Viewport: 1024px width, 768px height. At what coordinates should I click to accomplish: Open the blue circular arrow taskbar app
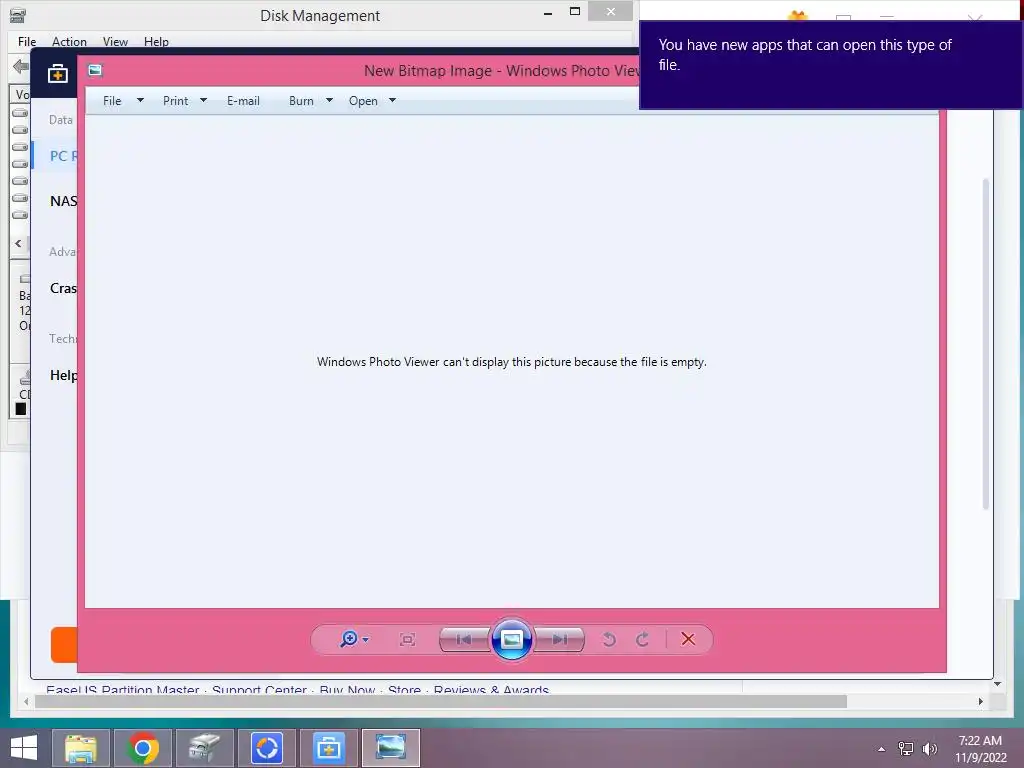coord(266,748)
